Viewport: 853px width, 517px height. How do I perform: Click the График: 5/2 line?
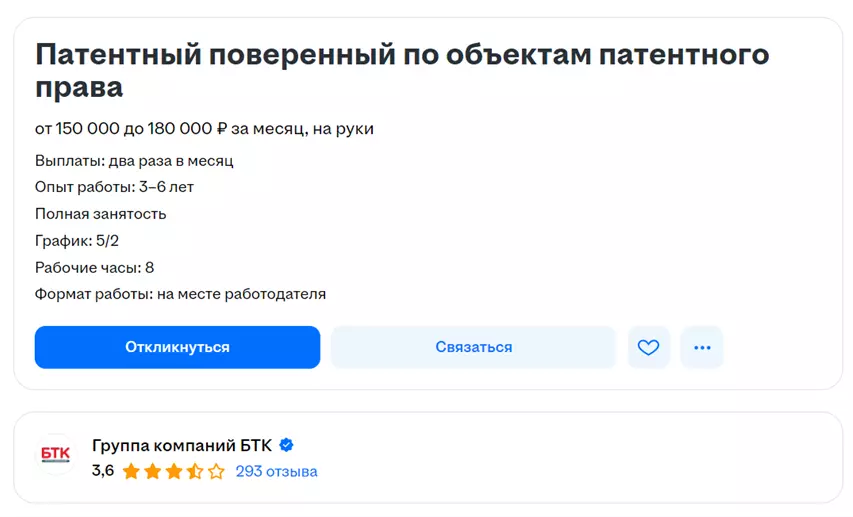click(77, 240)
